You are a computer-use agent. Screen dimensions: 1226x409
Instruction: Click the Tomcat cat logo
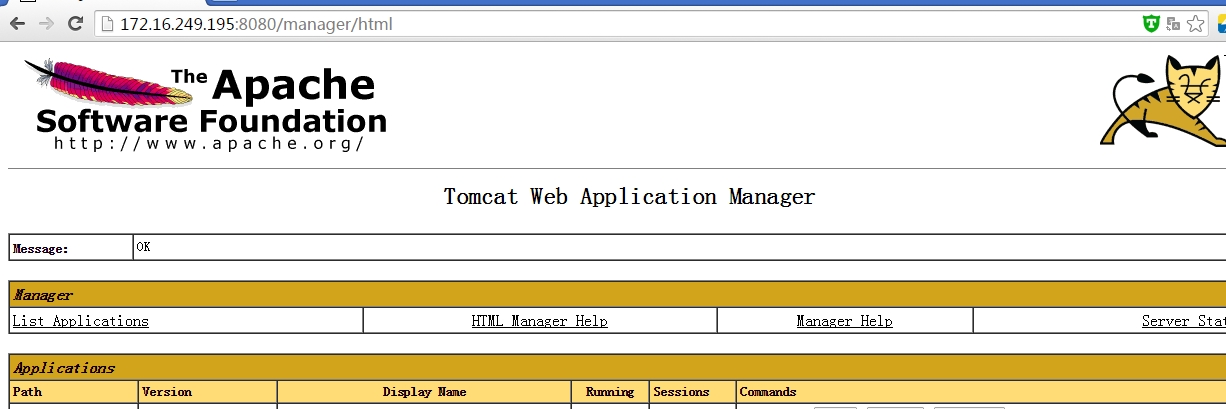(x=1165, y=102)
